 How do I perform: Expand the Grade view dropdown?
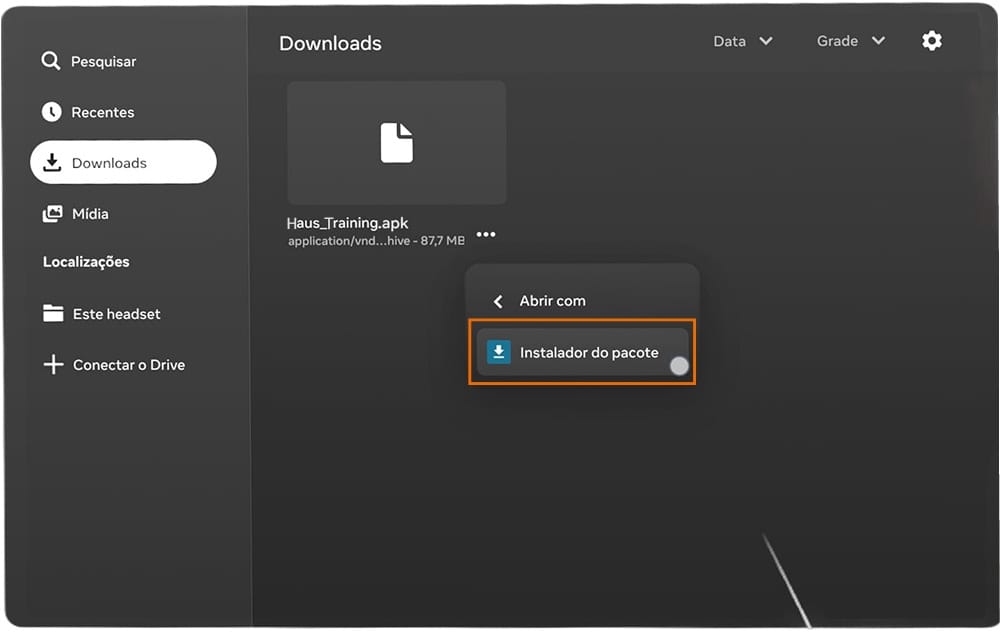tap(851, 41)
